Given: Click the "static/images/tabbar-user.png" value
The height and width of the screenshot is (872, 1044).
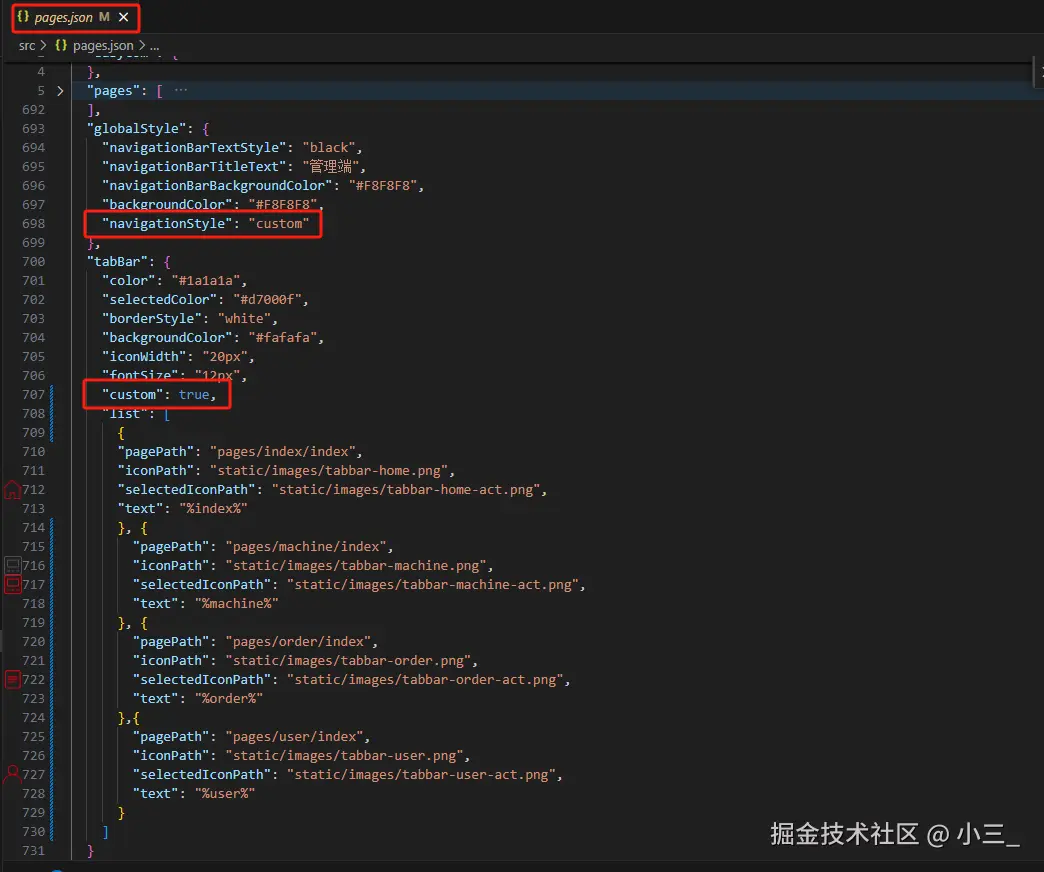Looking at the screenshot, I should 344,756.
